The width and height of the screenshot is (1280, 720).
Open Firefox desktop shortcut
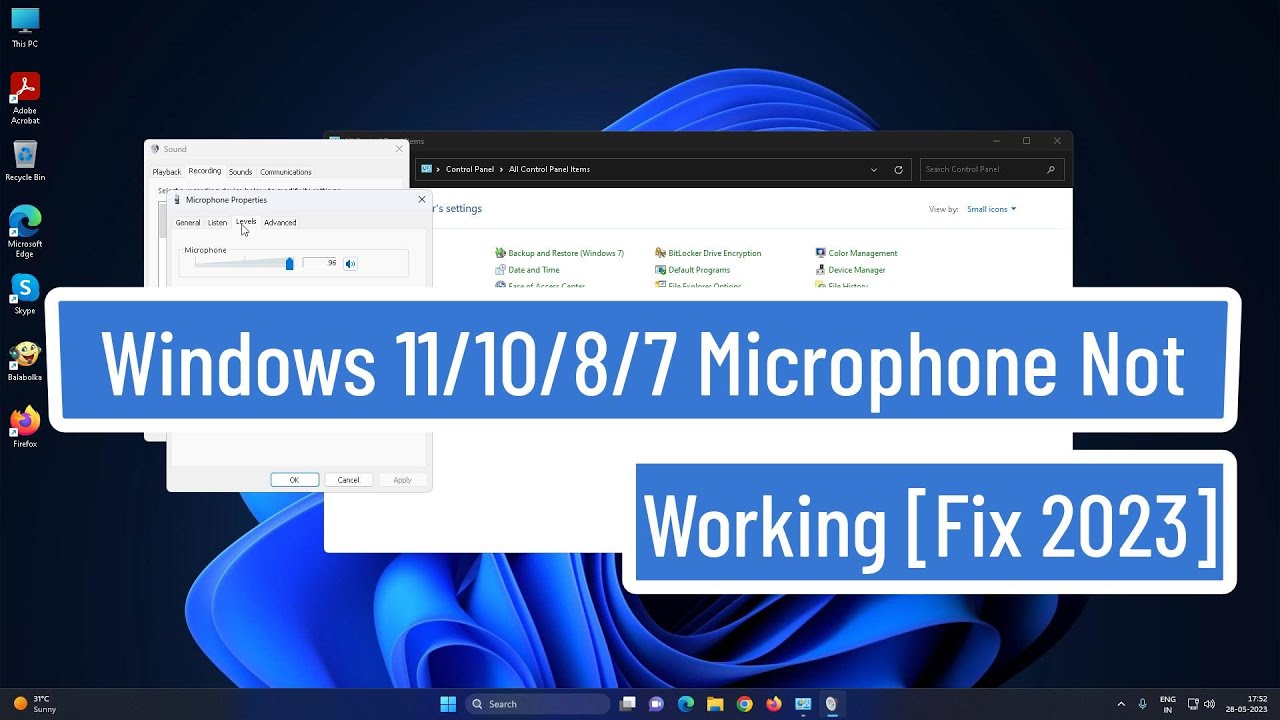[x=25, y=427]
